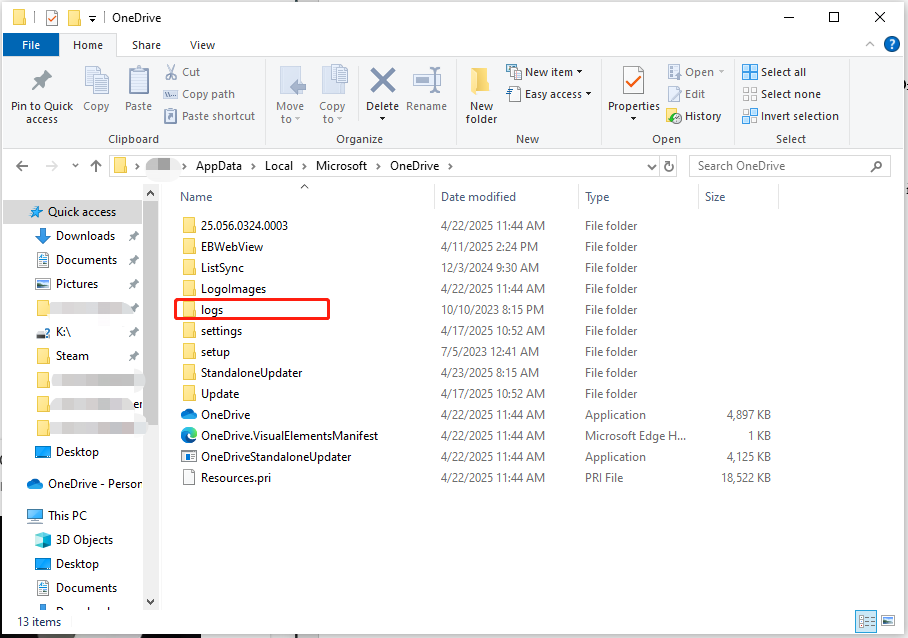Open Pictures in Quick access
The image size is (908, 638).
[76, 284]
